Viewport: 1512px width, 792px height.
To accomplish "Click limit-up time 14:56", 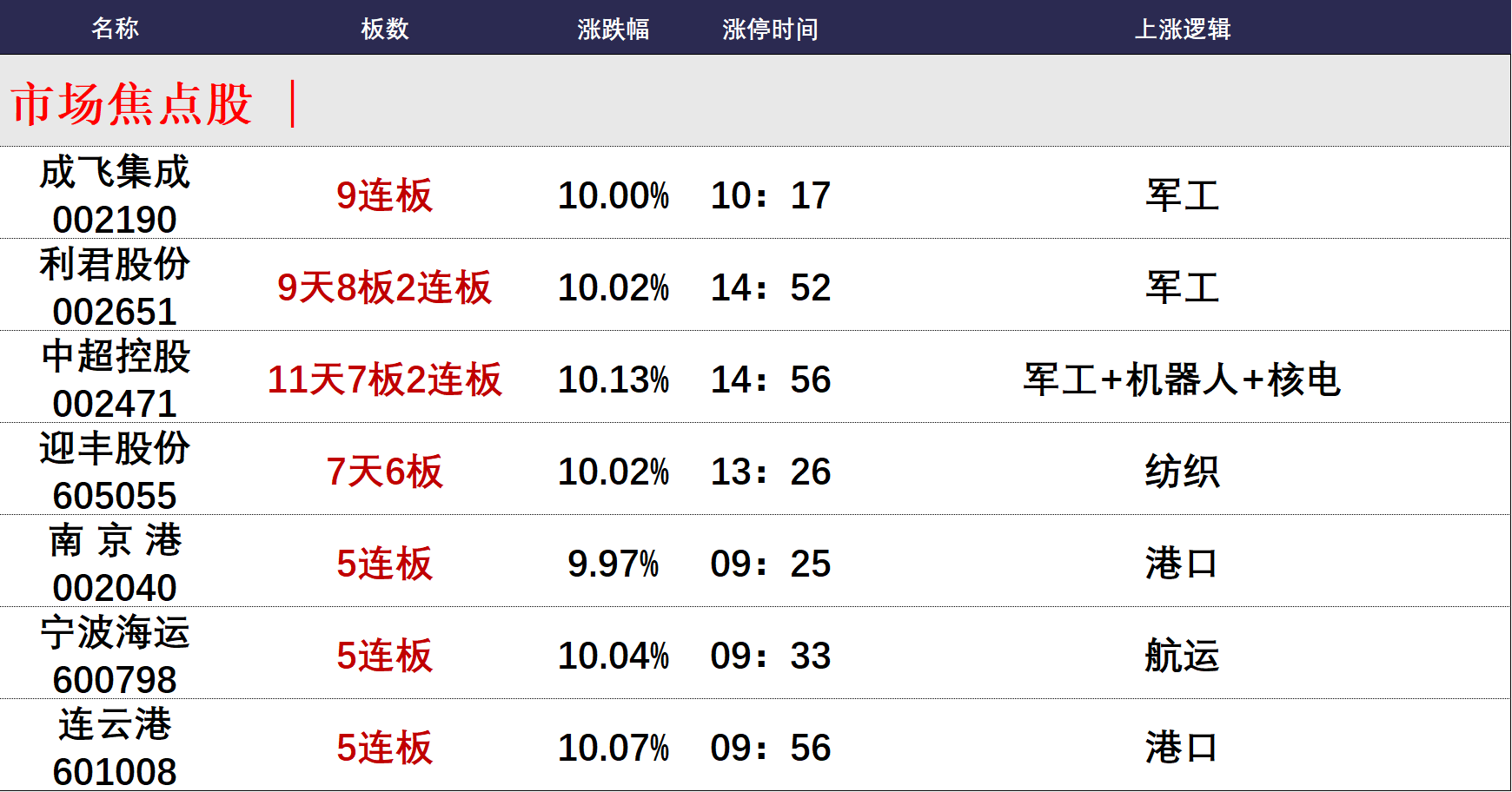I will [771, 379].
